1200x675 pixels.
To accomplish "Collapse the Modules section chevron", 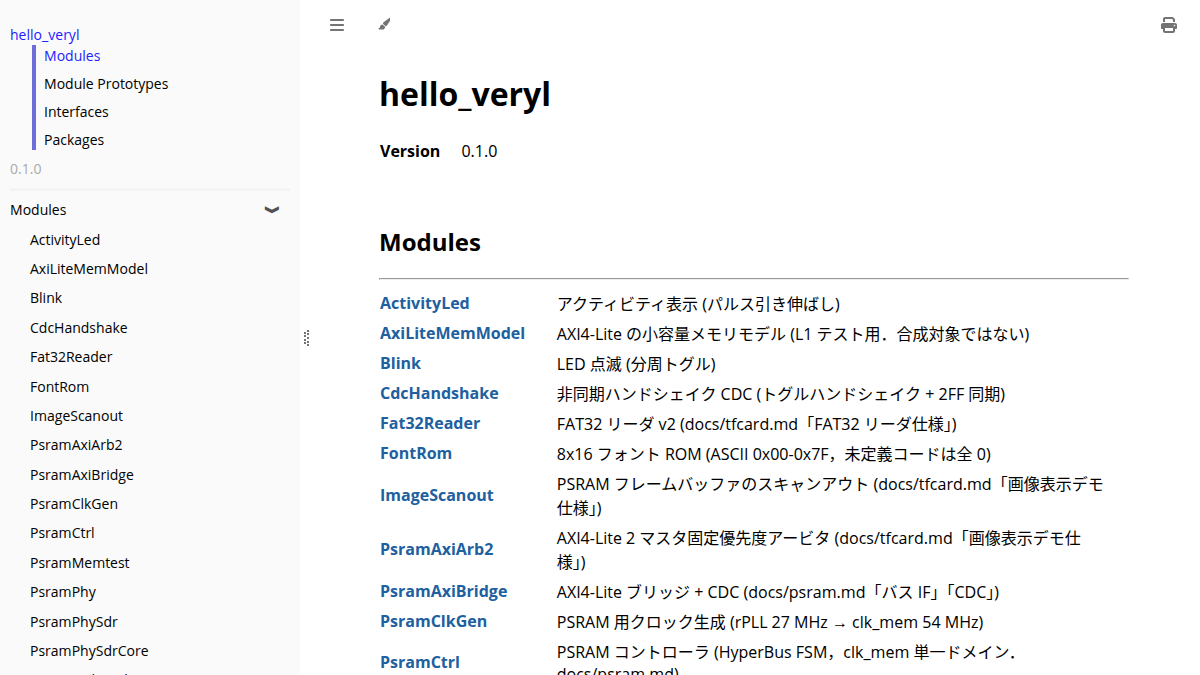I will (271, 210).
